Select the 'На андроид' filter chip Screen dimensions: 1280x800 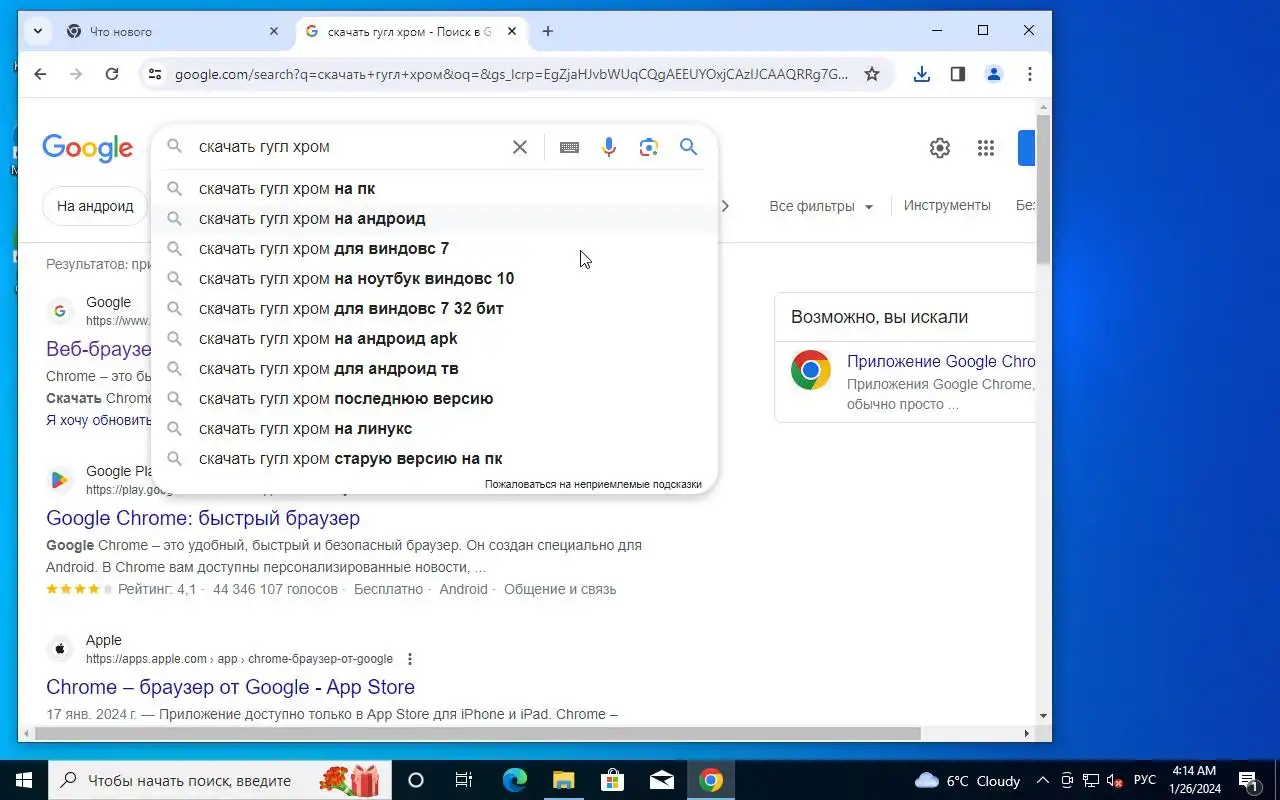[x=95, y=206]
